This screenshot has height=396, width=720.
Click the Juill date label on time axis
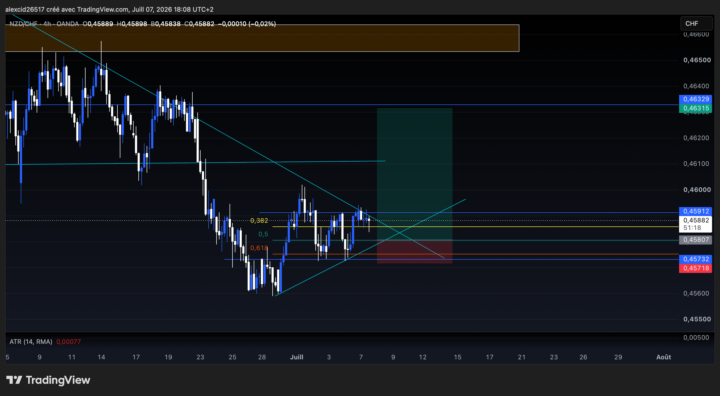tap(297, 357)
